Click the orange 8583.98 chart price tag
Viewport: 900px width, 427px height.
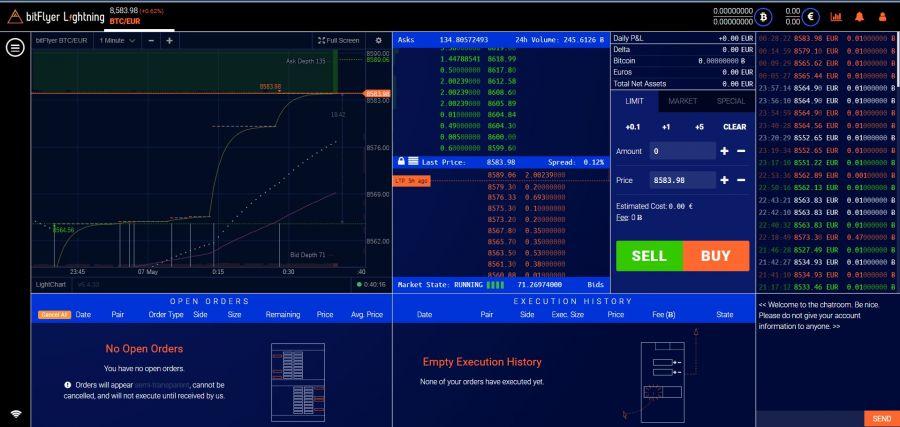click(x=377, y=94)
